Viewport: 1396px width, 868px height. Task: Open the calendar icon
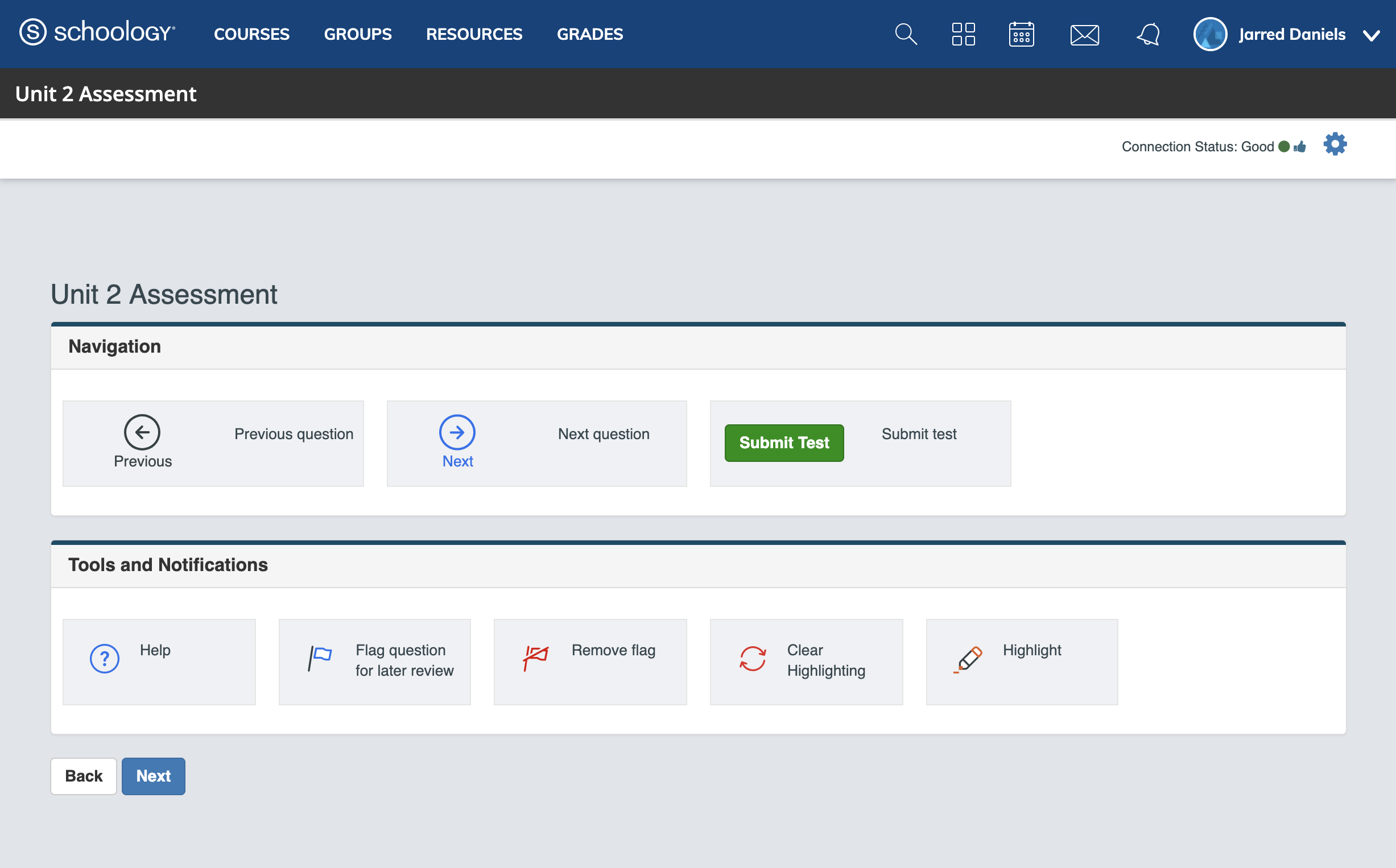(1022, 34)
